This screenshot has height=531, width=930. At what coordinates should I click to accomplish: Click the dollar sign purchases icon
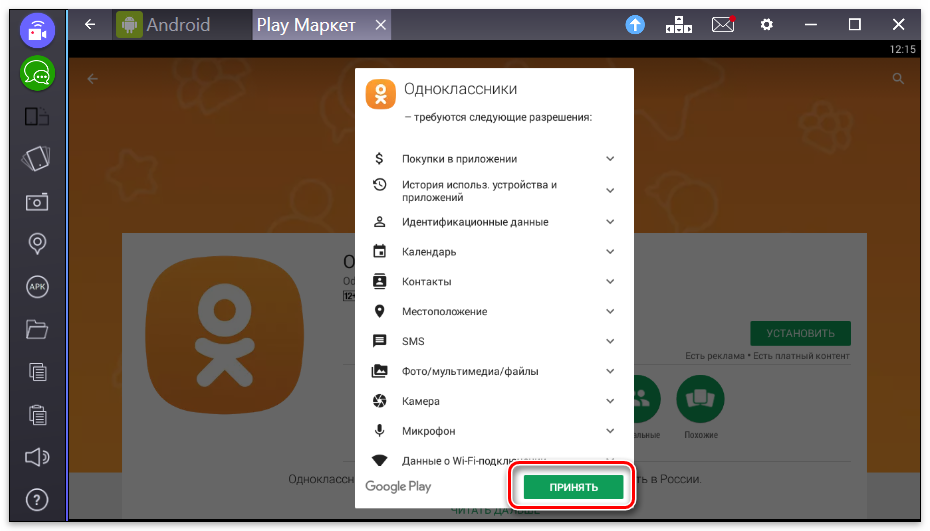click(x=379, y=158)
